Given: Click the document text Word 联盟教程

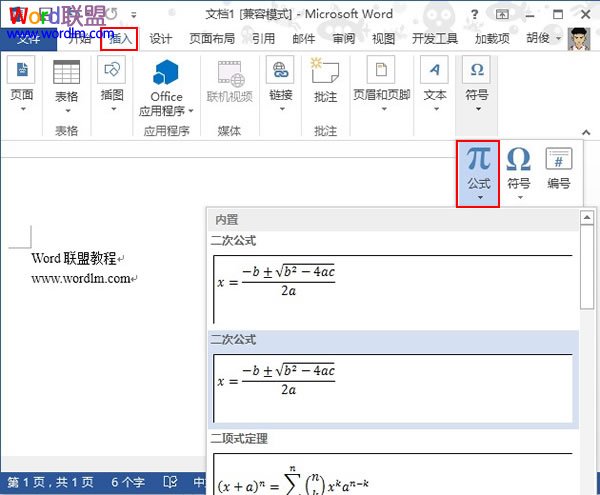Looking at the screenshot, I should tap(73, 258).
